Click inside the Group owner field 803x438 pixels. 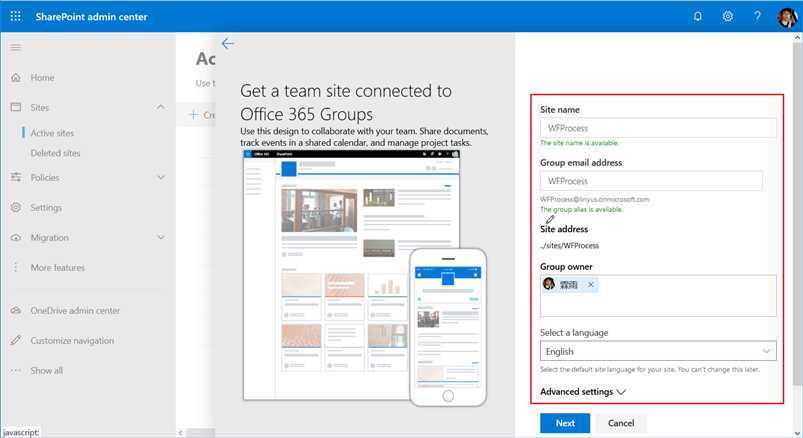pyautogui.click(x=658, y=296)
